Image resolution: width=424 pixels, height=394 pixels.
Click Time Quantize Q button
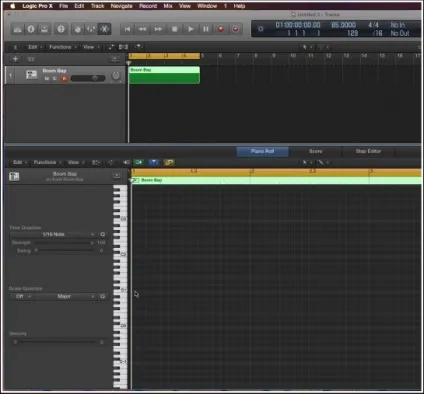pyautogui.click(x=103, y=234)
